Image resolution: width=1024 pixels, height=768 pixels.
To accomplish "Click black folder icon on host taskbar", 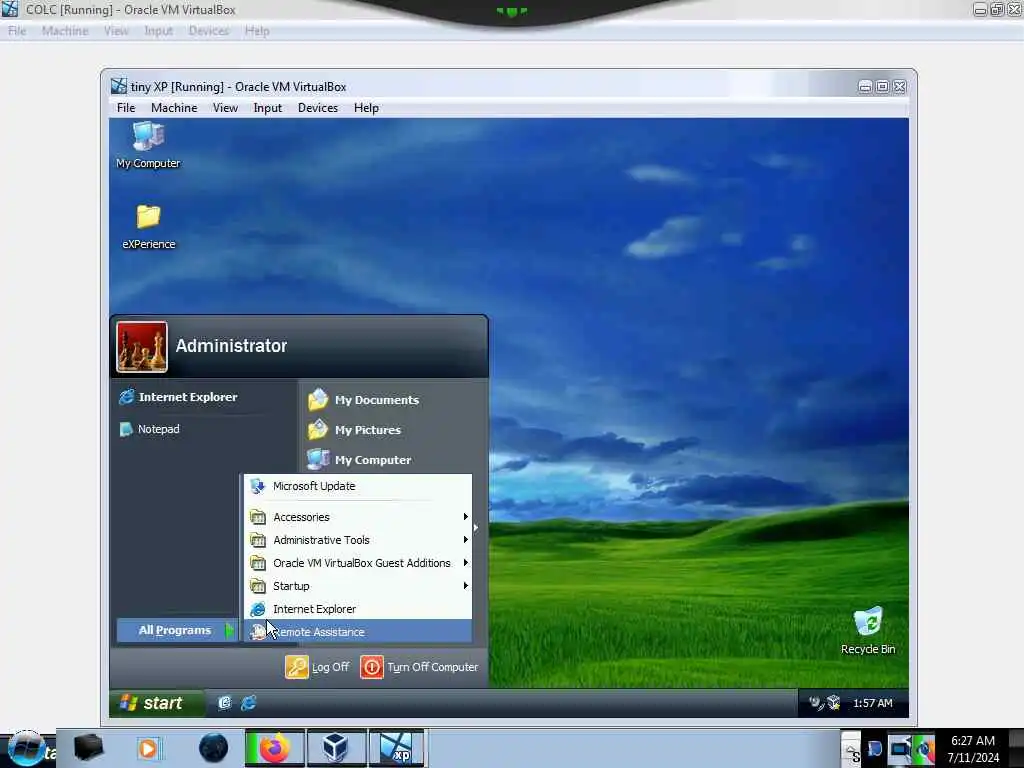I will [88, 748].
